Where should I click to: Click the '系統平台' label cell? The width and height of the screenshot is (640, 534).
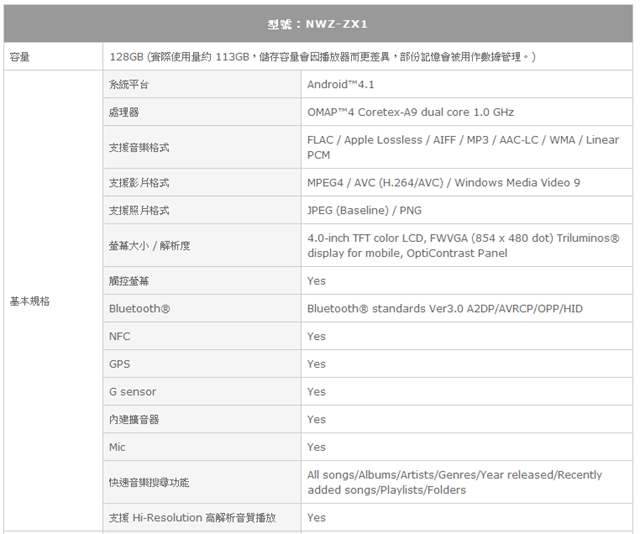click(x=202, y=84)
